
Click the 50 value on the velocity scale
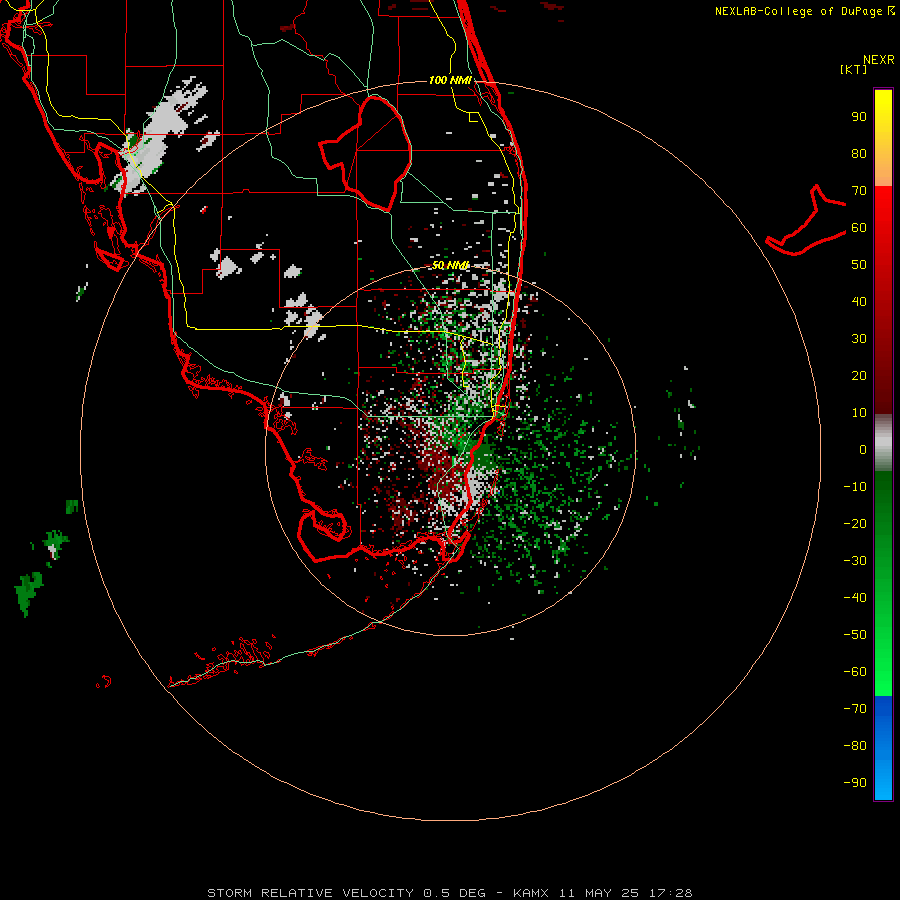pyautogui.click(x=859, y=265)
